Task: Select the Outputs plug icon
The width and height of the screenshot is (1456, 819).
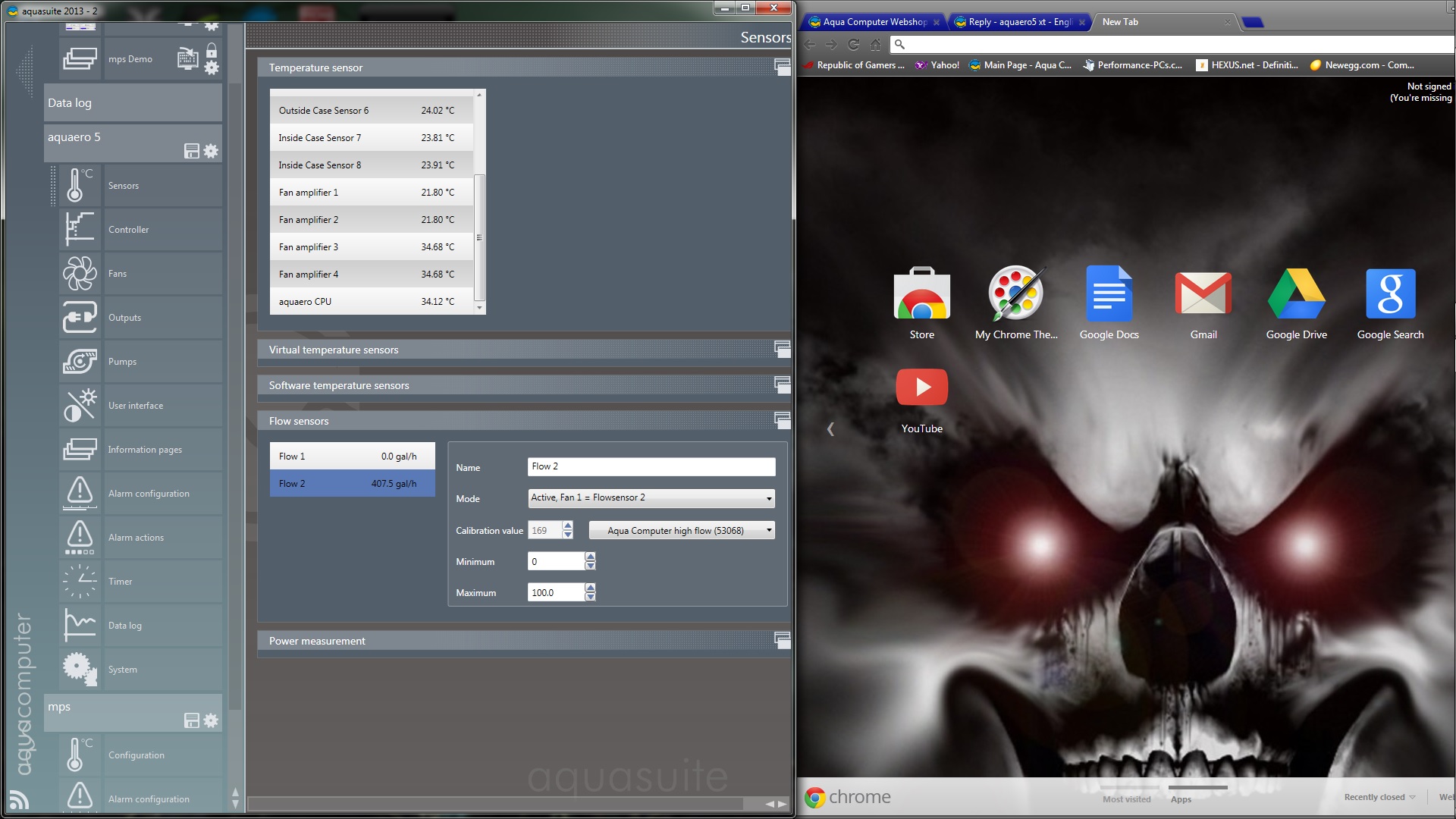Action: pos(80,318)
